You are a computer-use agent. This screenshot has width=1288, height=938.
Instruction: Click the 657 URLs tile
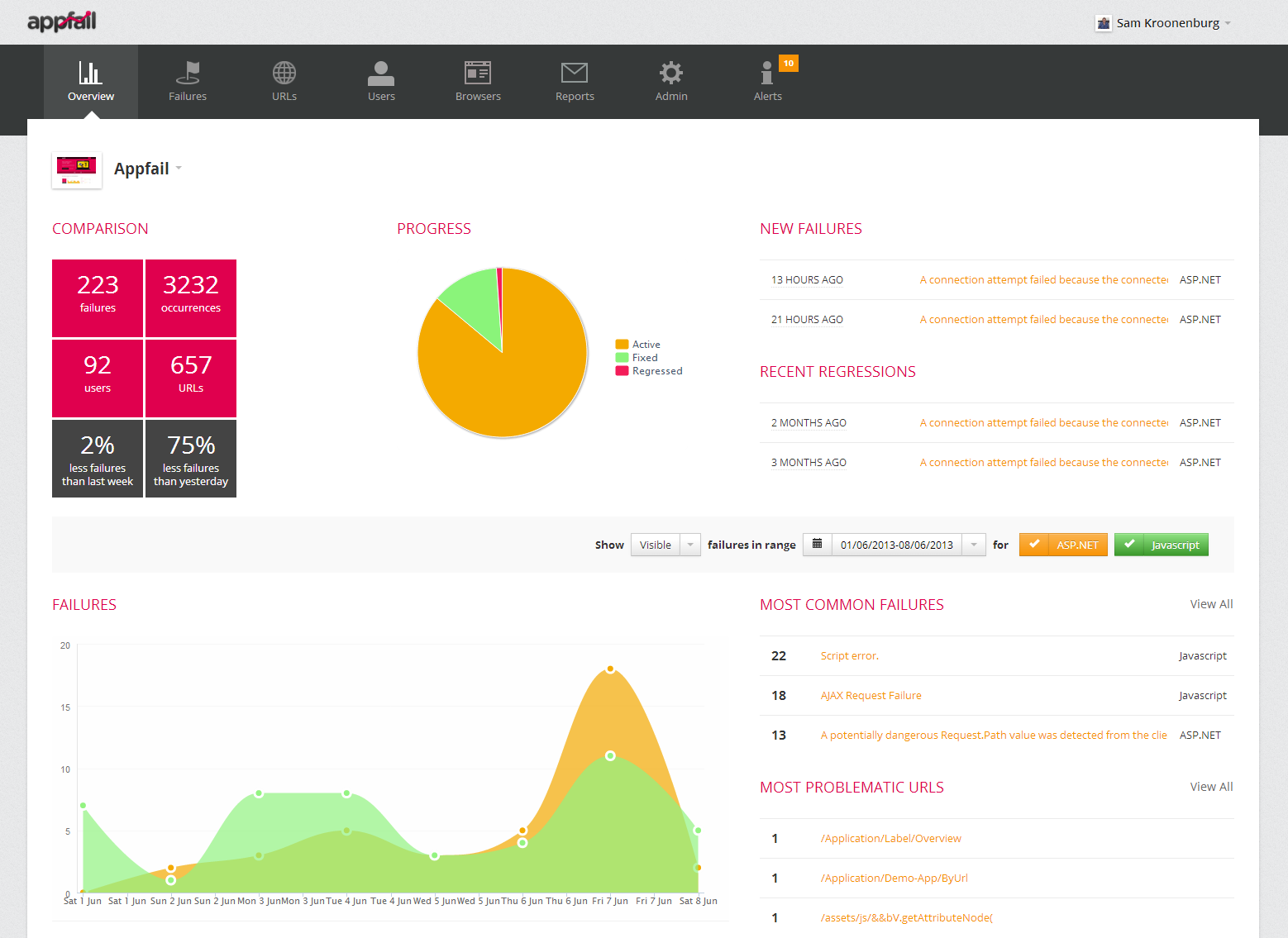coord(191,379)
